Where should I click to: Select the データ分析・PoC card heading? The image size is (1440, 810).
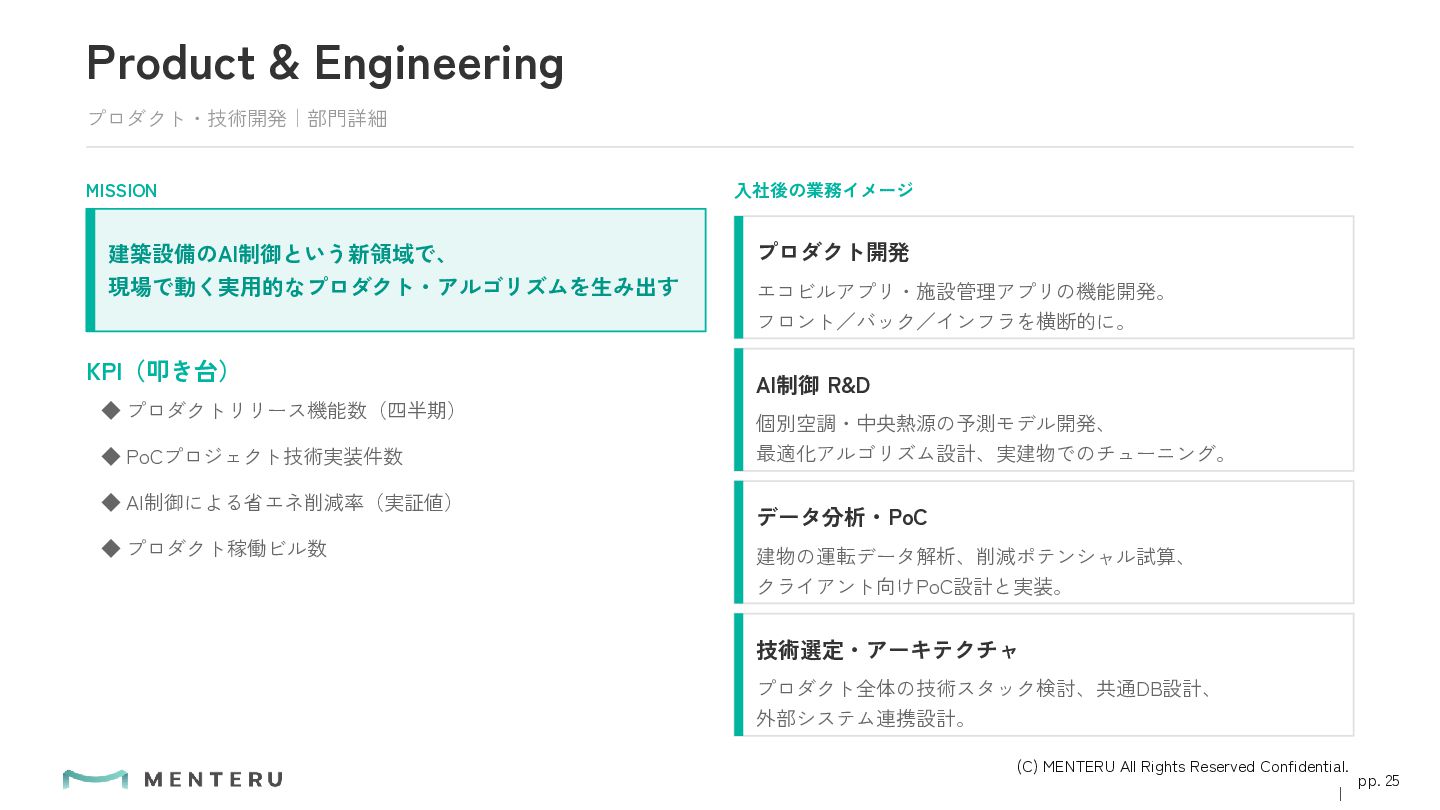pos(842,517)
